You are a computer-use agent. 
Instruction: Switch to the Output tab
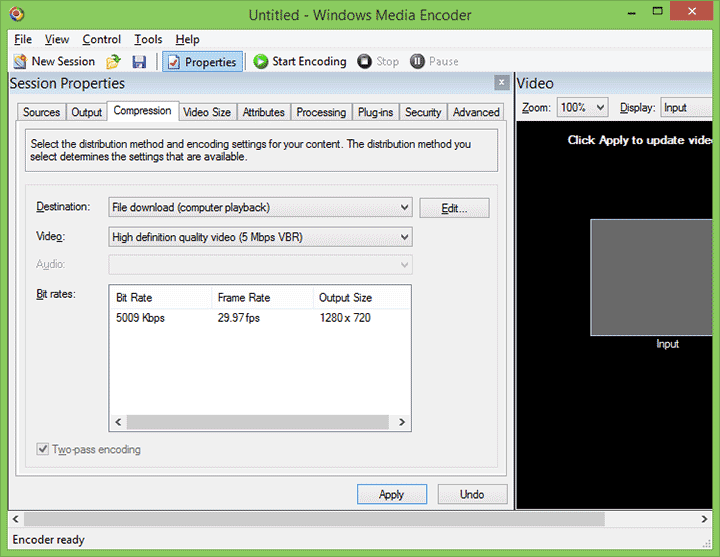86,112
